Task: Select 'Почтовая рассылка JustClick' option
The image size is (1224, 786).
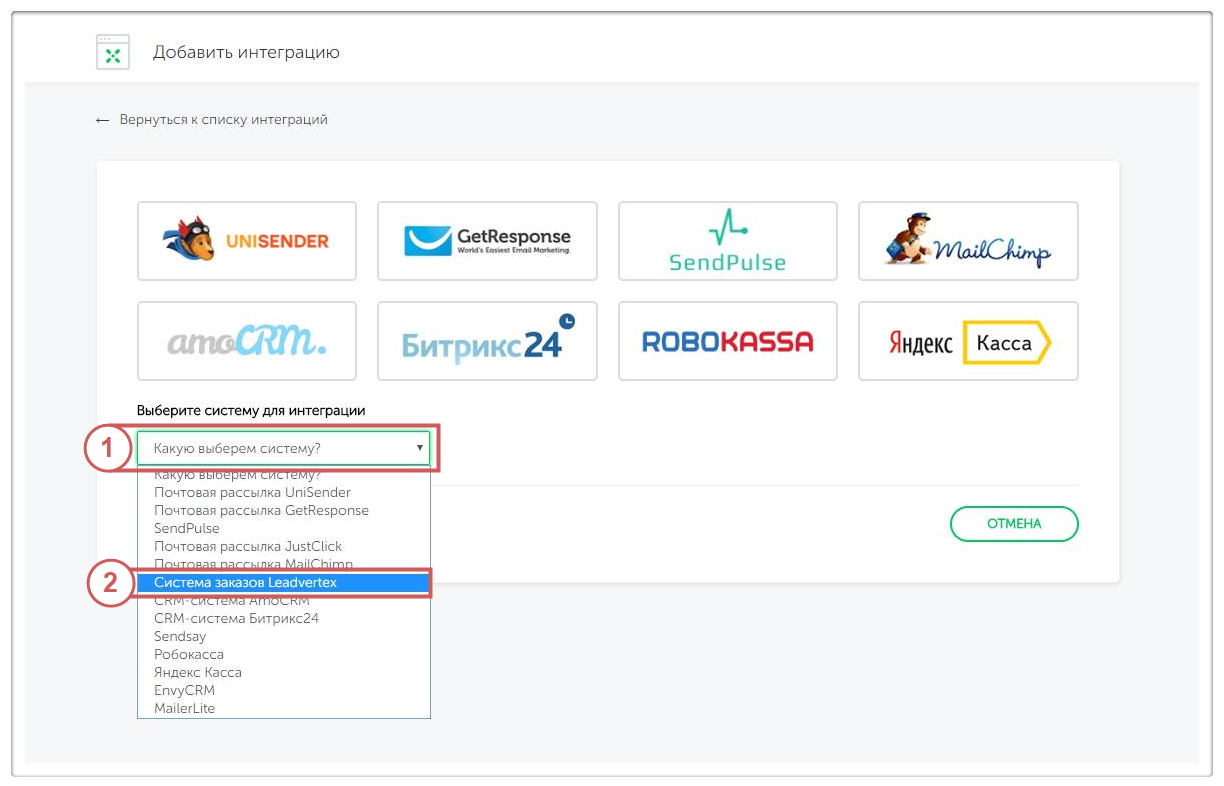Action: point(248,546)
